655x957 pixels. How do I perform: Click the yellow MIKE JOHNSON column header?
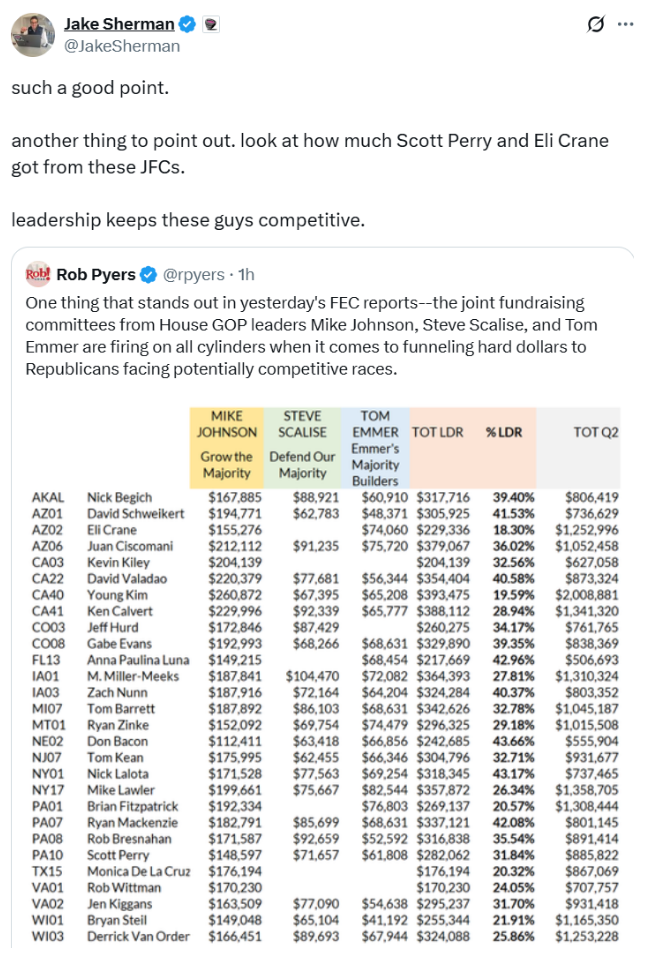pyautogui.click(x=226, y=448)
